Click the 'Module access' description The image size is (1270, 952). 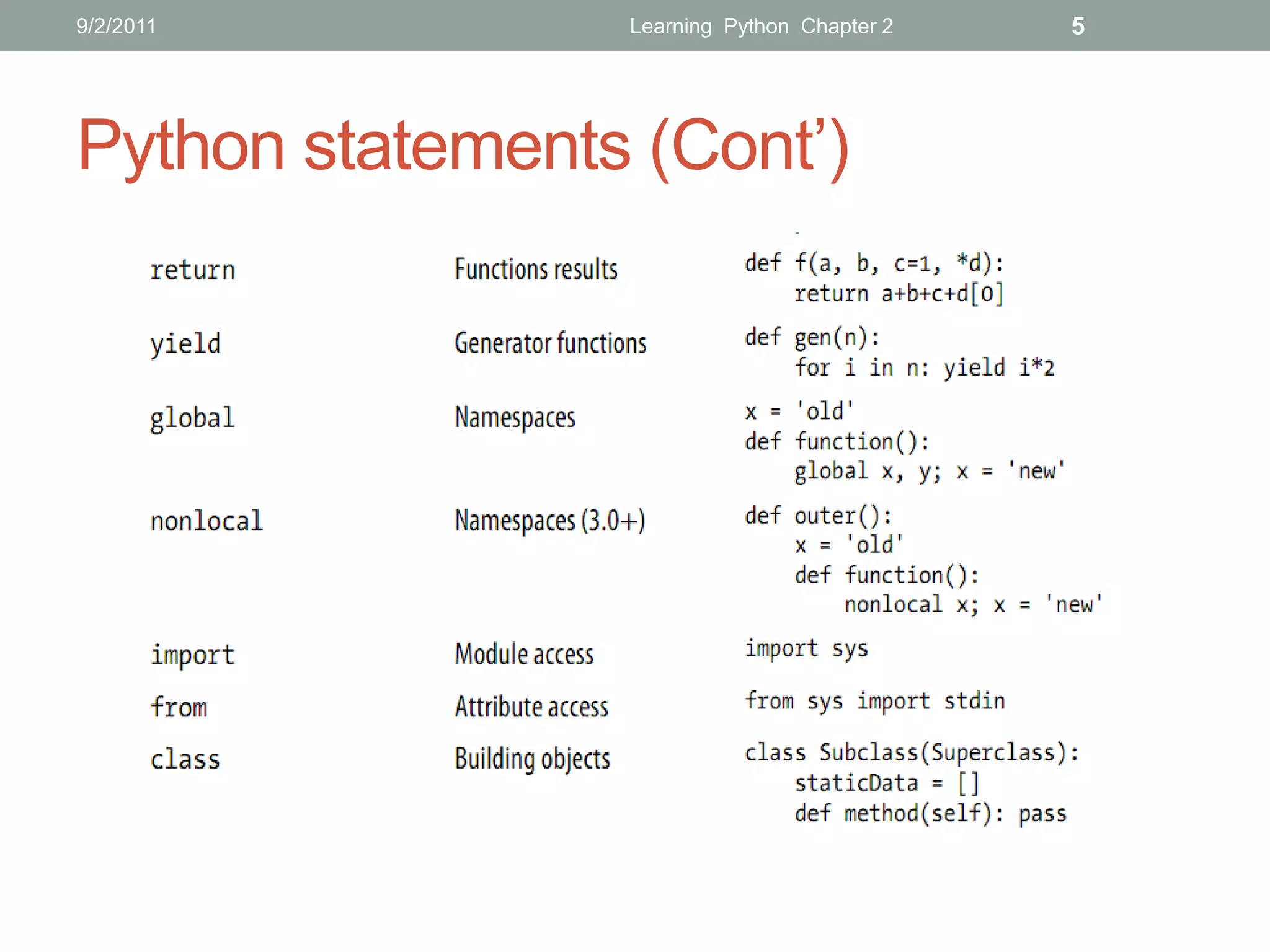pos(524,654)
